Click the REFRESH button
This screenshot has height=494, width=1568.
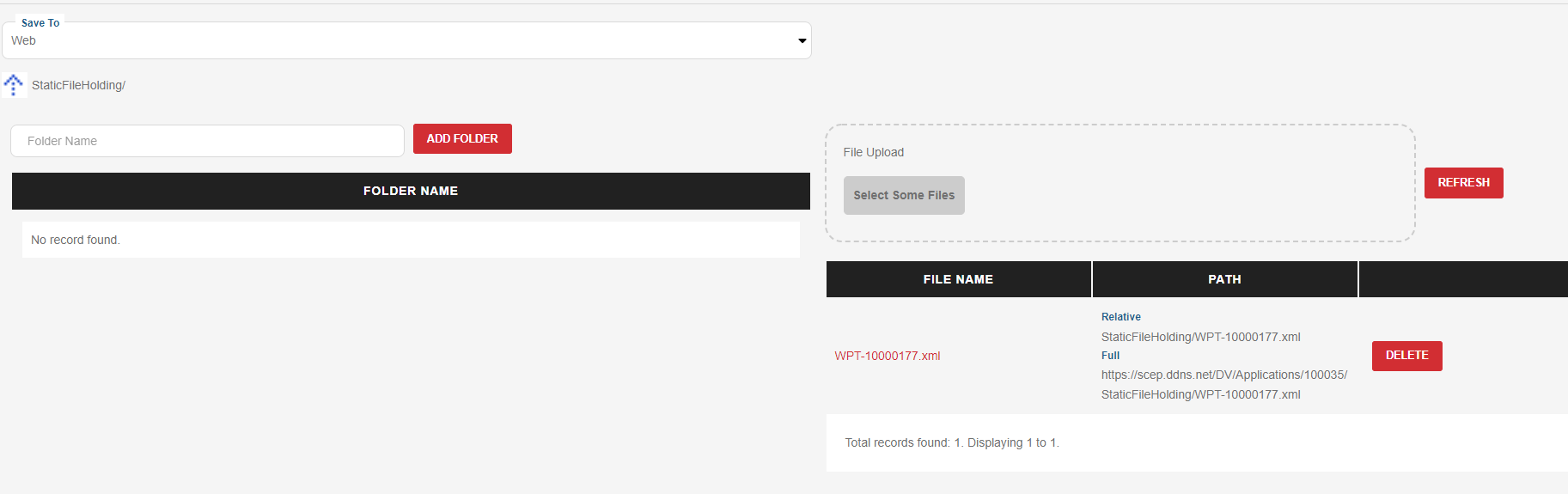pyautogui.click(x=1464, y=182)
